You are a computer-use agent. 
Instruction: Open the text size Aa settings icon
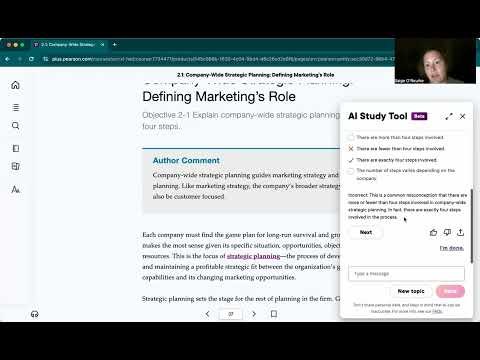point(15,190)
